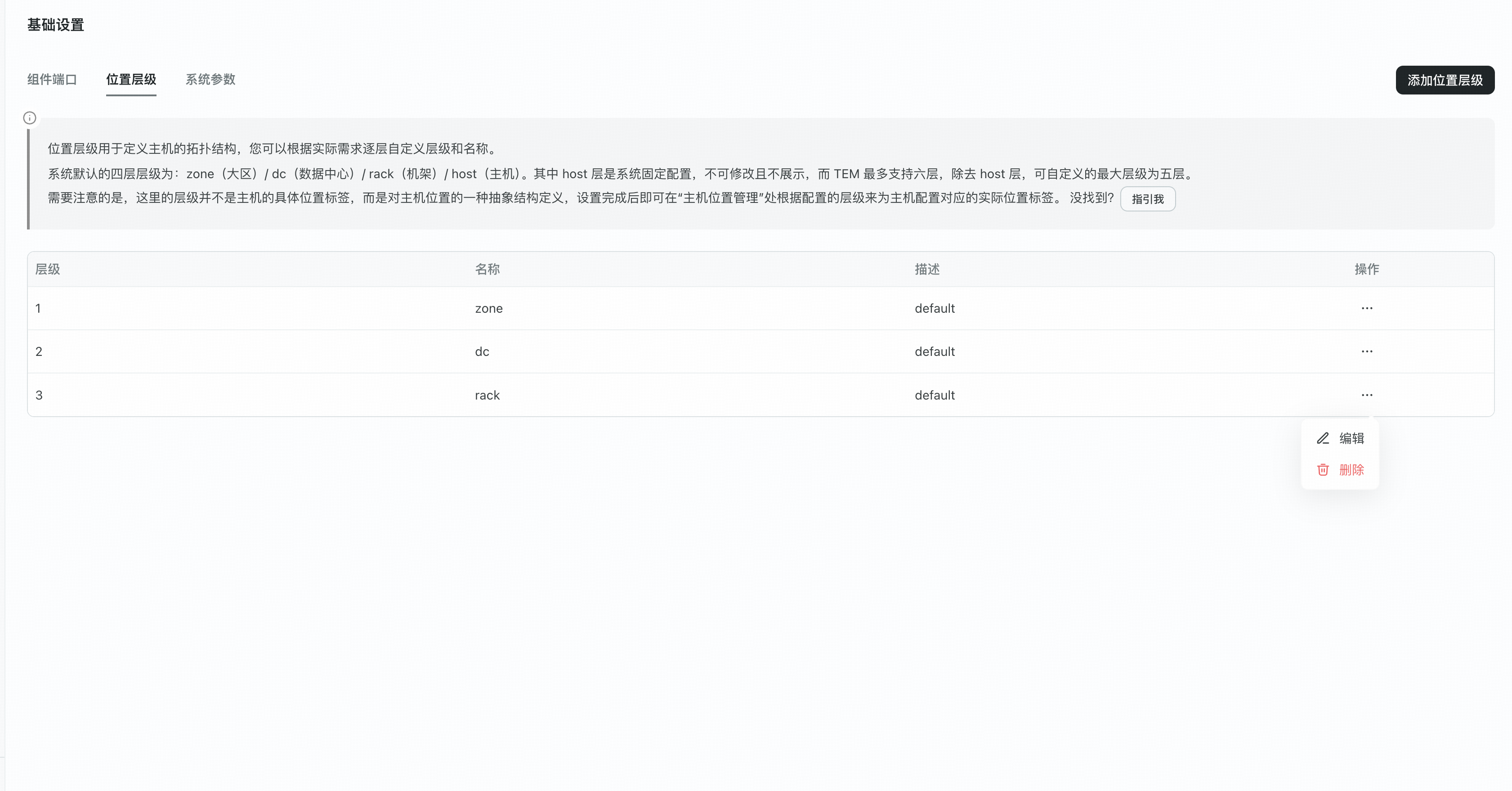This screenshot has width=1512, height=791.
Task: Select the dc name cell
Action: click(482, 352)
